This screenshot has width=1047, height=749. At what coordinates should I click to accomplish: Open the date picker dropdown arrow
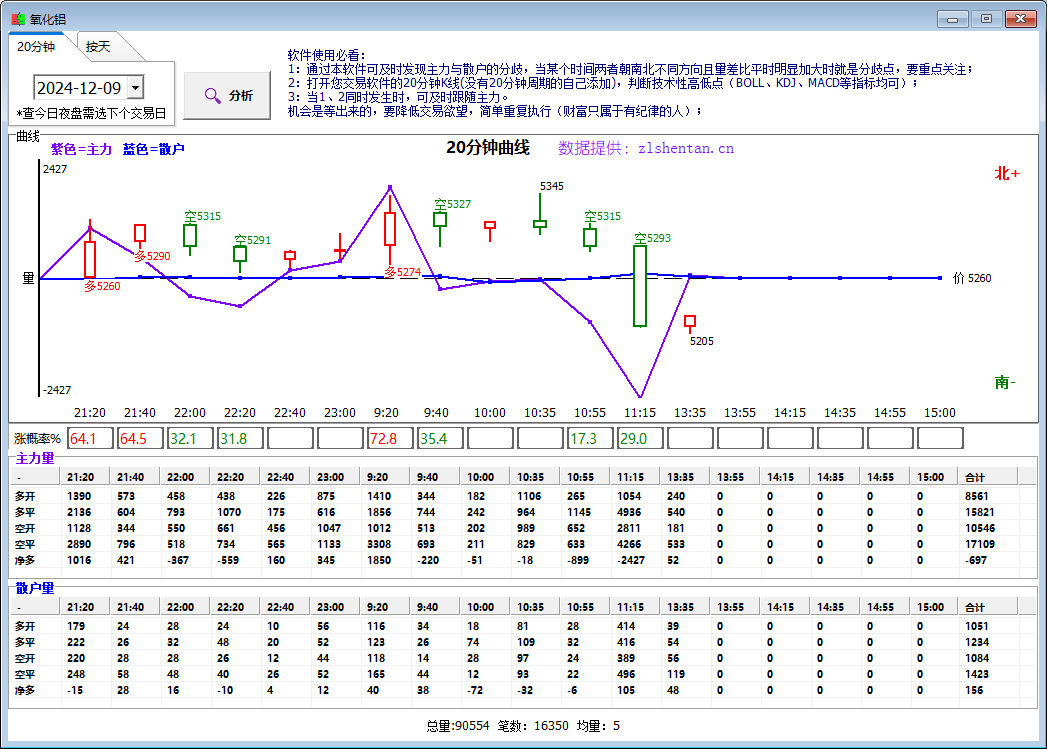point(136,87)
